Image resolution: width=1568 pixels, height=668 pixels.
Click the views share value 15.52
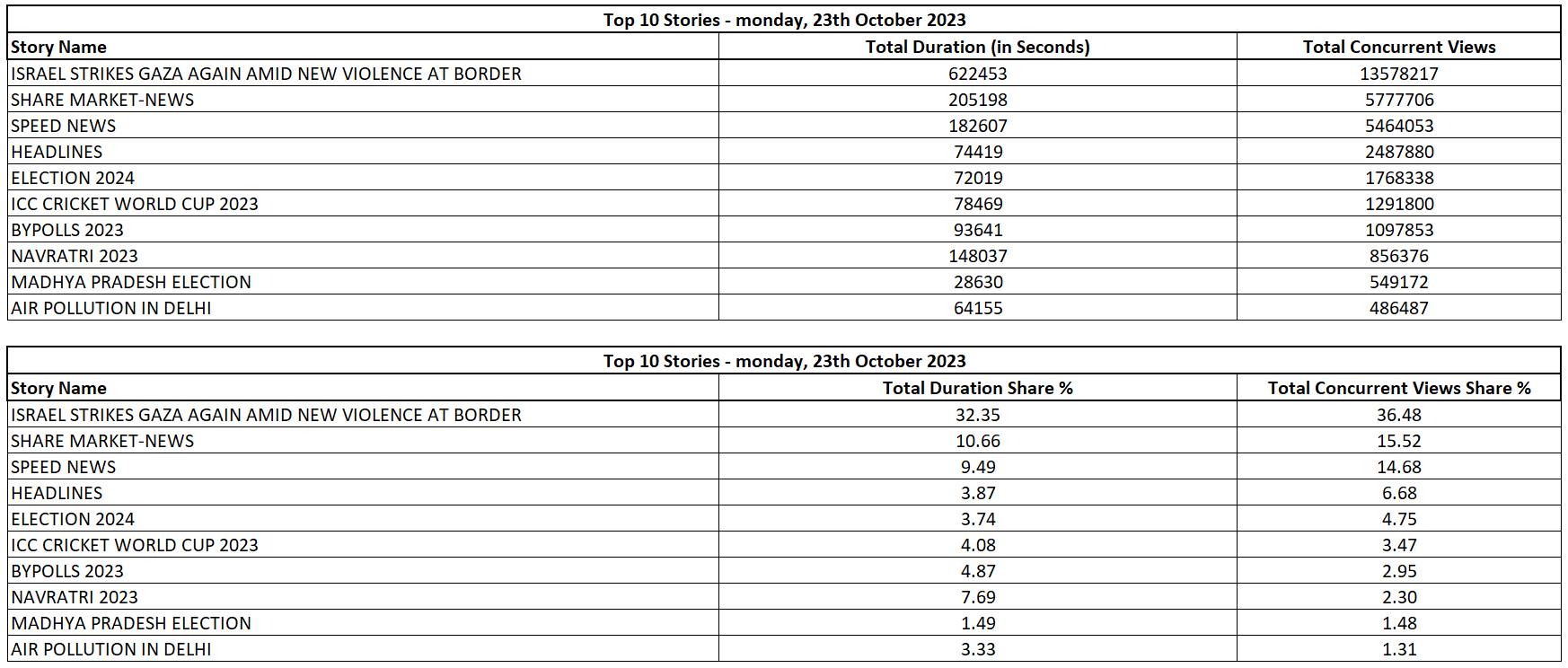(x=1398, y=441)
